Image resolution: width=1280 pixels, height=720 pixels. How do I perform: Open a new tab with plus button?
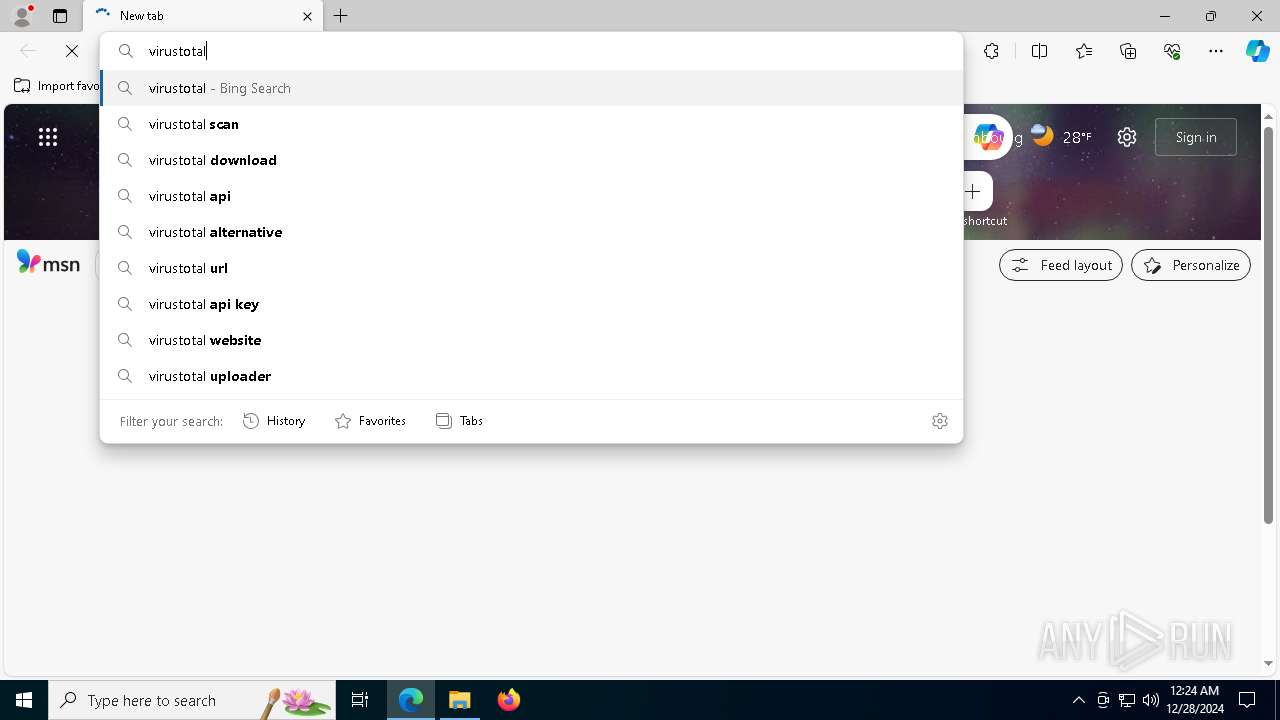coord(341,16)
